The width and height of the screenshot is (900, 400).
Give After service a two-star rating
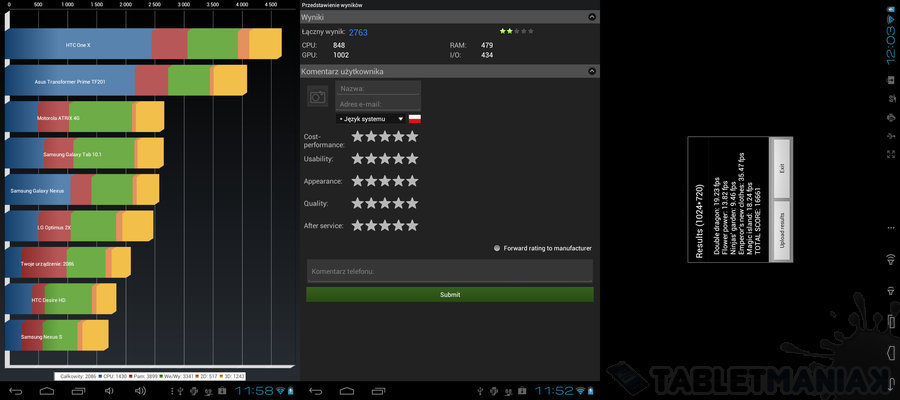click(371, 226)
